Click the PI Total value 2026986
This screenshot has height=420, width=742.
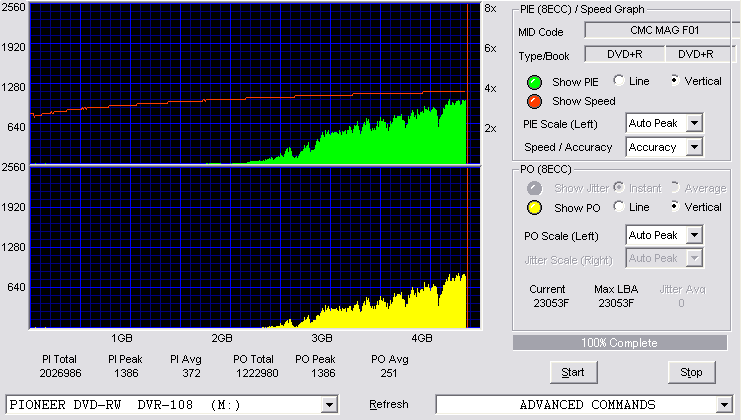[60, 373]
